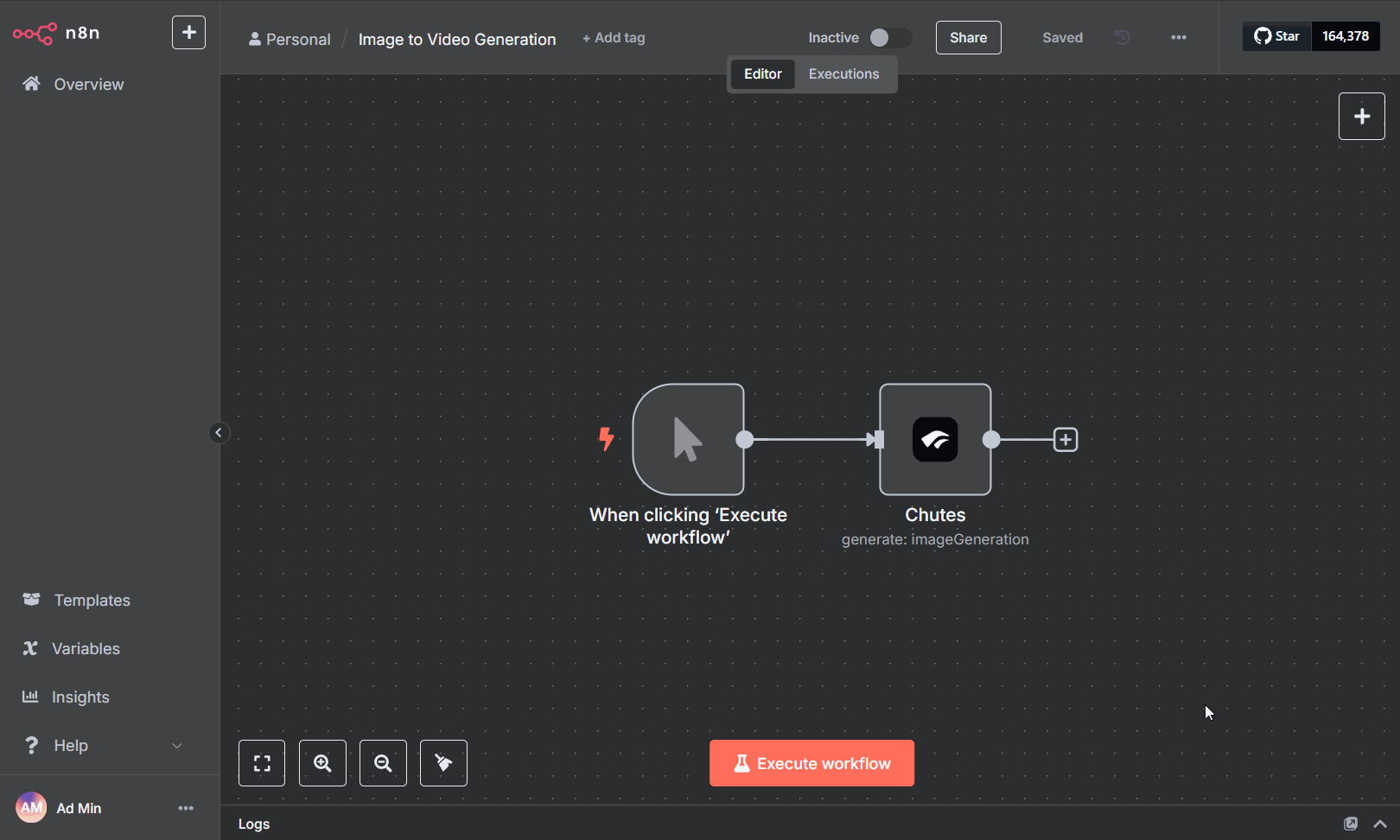Click the Saved status text
Image resolution: width=1400 pixels, height=840 pixels.
1062,38
